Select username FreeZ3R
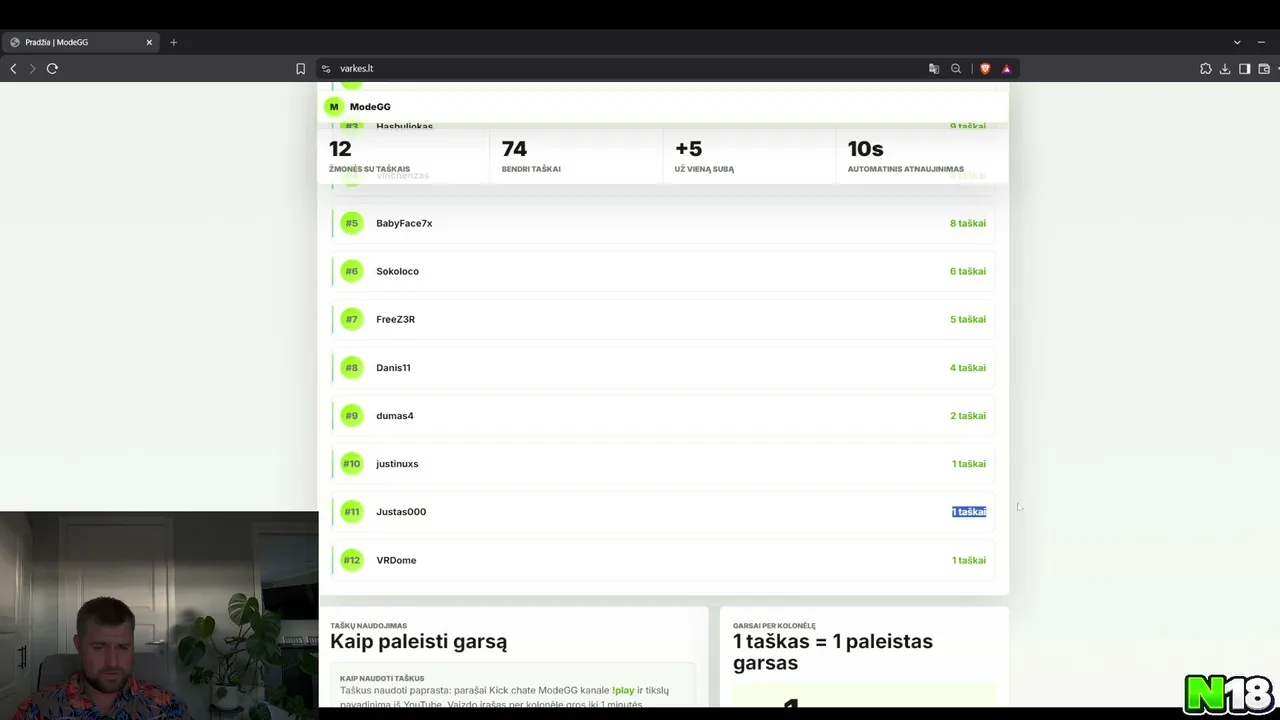 tap(395, 319)
